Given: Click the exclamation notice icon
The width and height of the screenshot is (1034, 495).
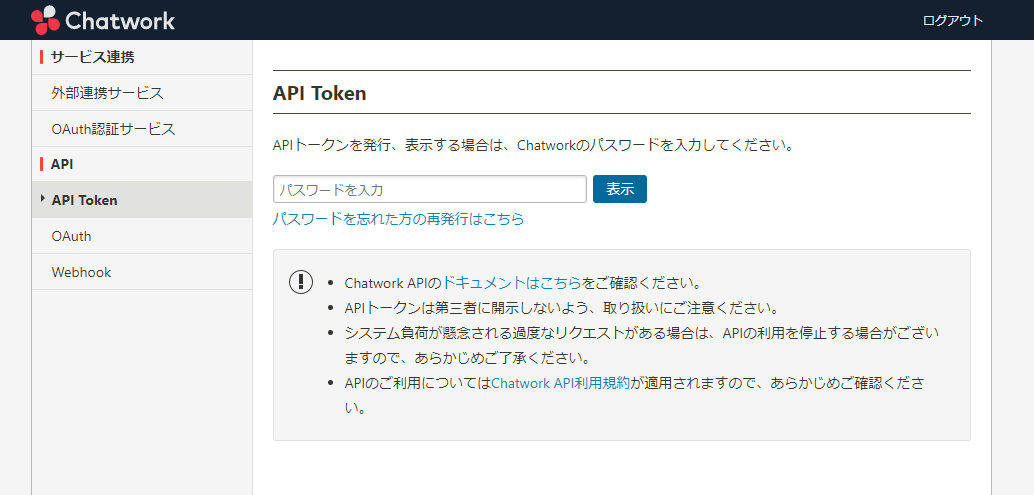Looking at the screenshot, I should 301,281.
